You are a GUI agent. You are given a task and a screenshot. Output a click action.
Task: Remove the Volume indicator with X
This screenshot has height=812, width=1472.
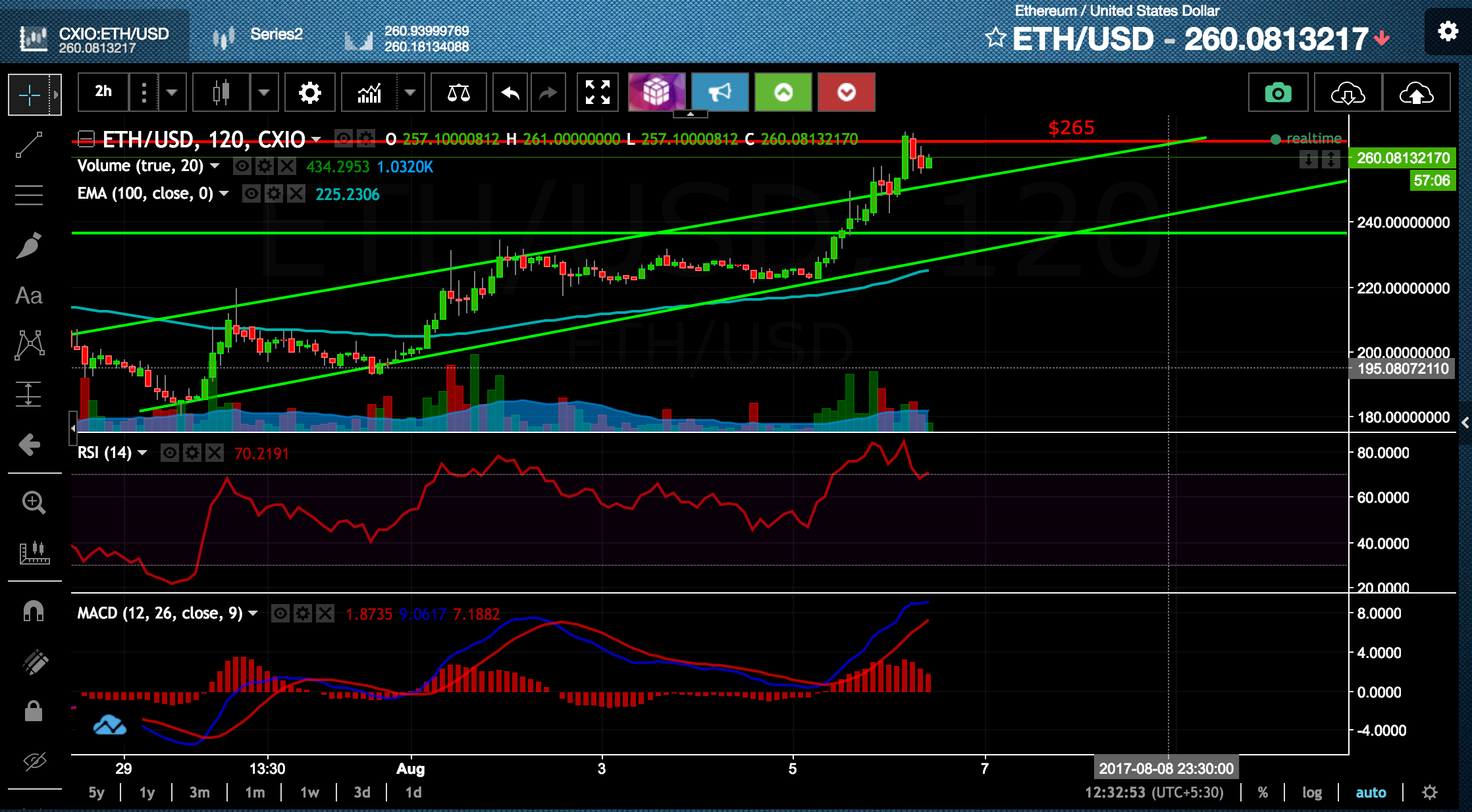point(287,166)
